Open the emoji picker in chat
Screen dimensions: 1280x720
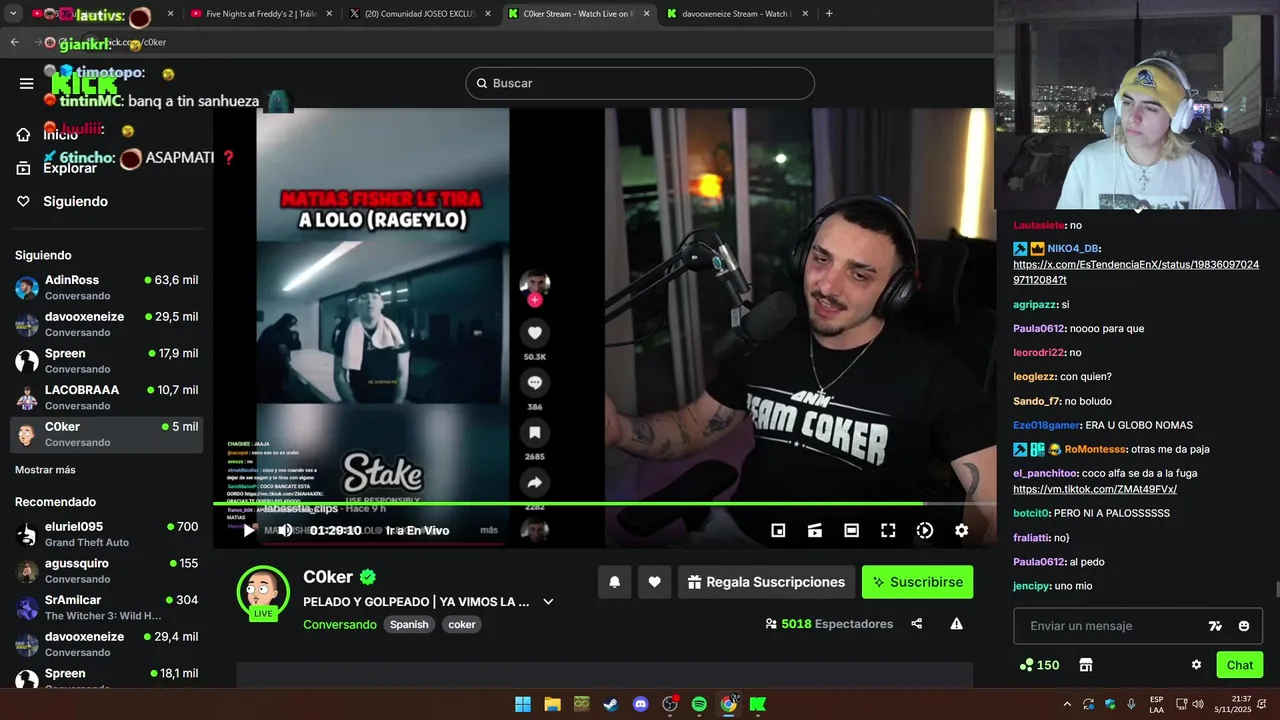1244,626
